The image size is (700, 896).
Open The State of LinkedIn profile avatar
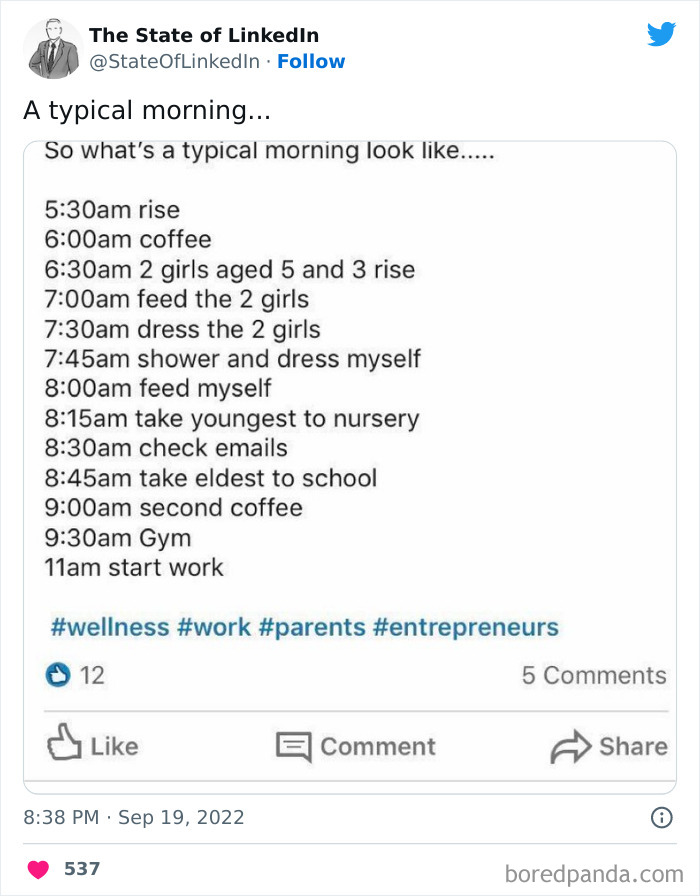point(49,47)
